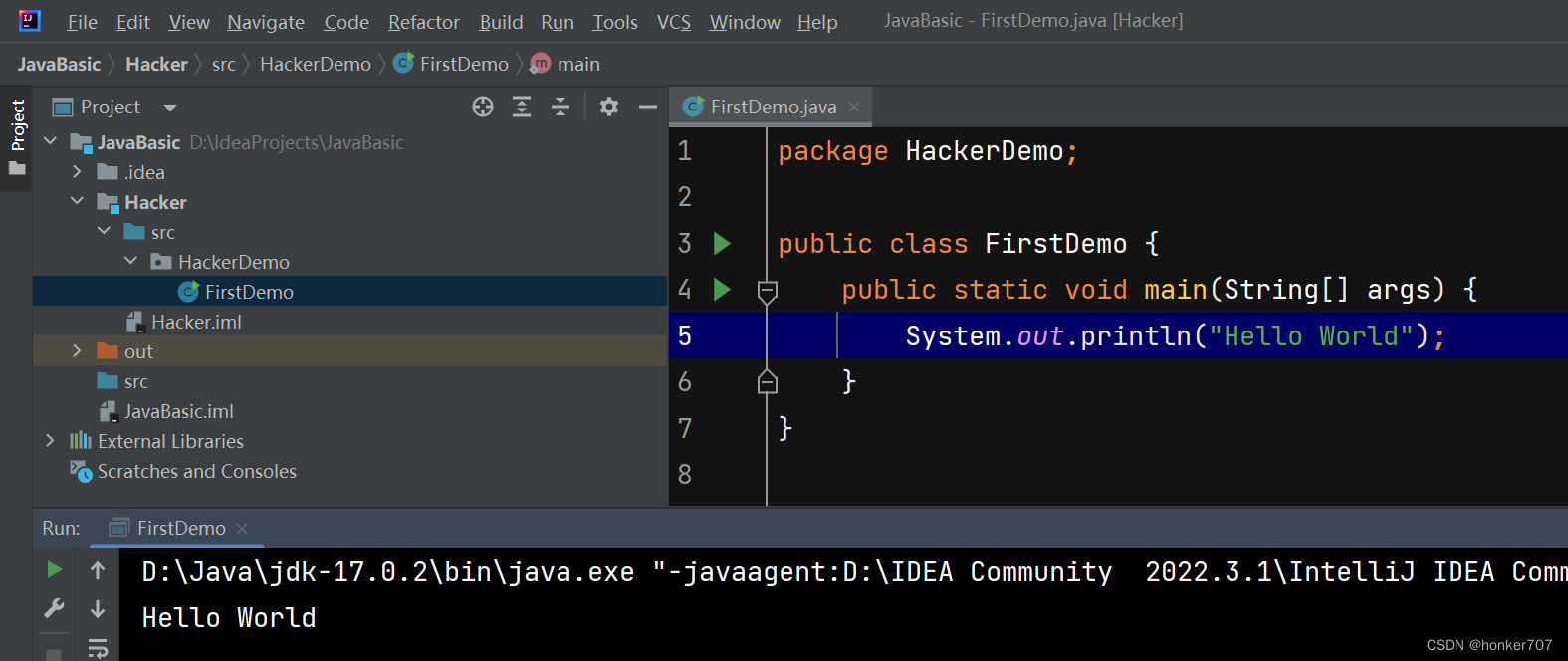Screen dimensions: 1568x661
Task: Click the locate/select opened file target icon
Action: click(483, 108)
